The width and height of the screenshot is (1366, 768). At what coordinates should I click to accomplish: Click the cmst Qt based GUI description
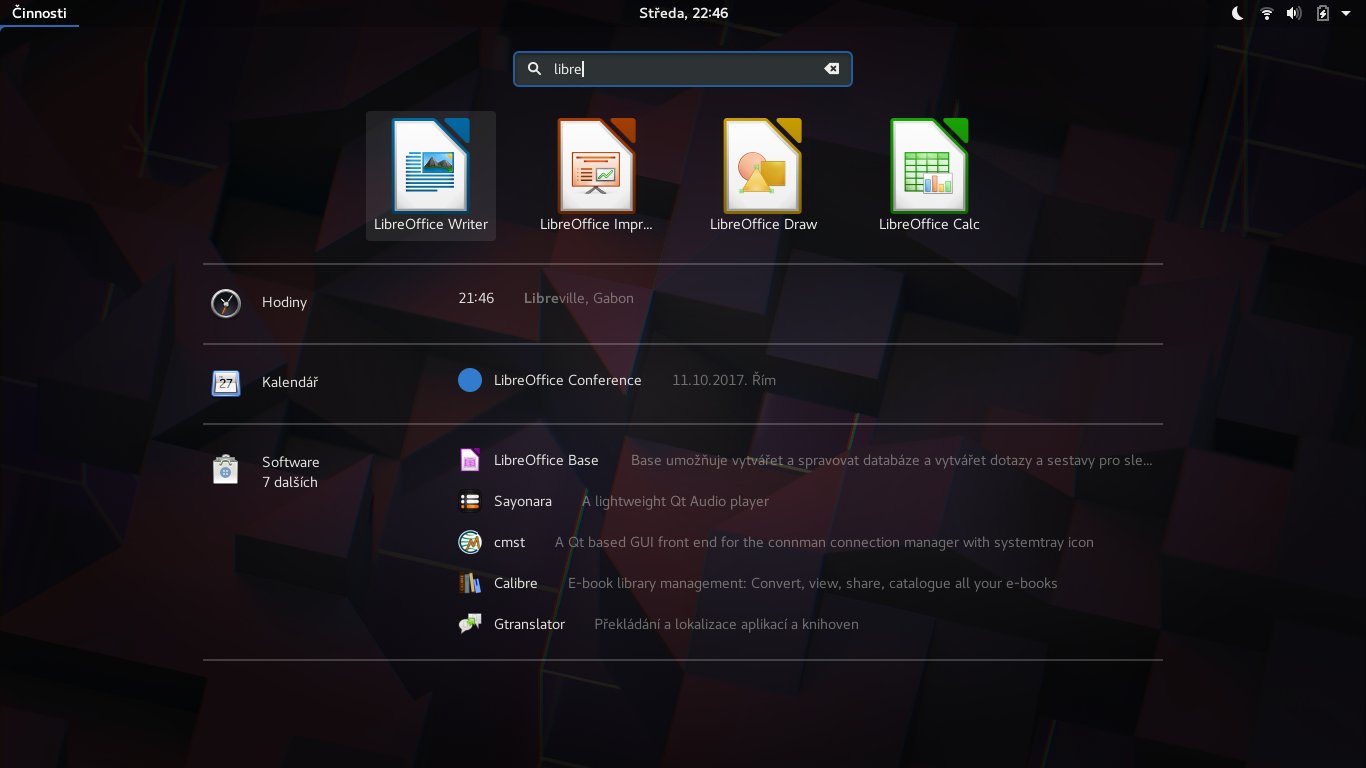pyautogui.click(x=824, y=542)
